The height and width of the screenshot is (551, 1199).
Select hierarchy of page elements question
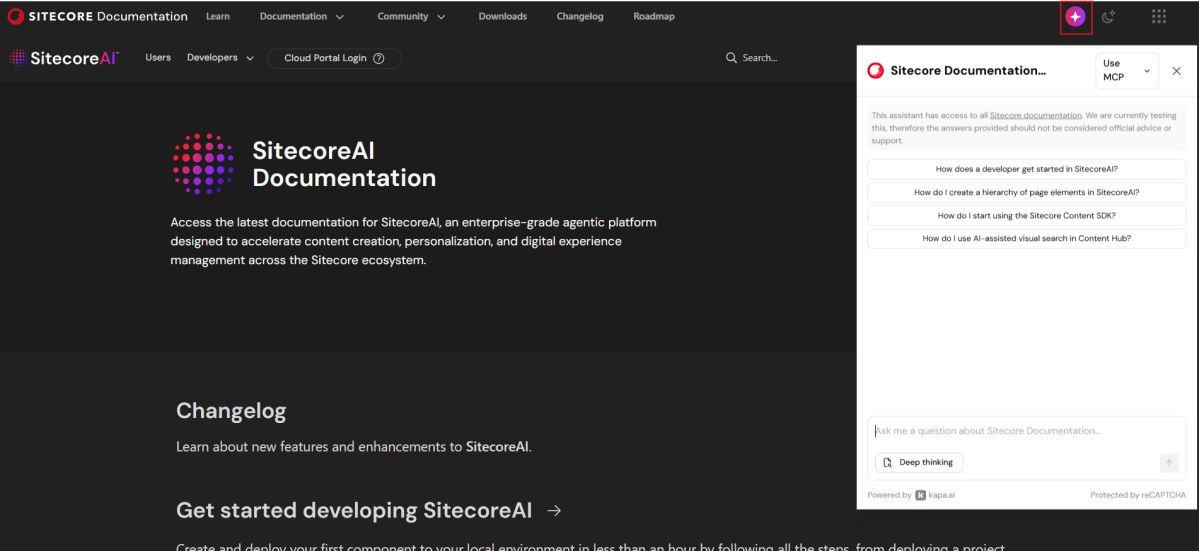click(x=1026, y=193)
